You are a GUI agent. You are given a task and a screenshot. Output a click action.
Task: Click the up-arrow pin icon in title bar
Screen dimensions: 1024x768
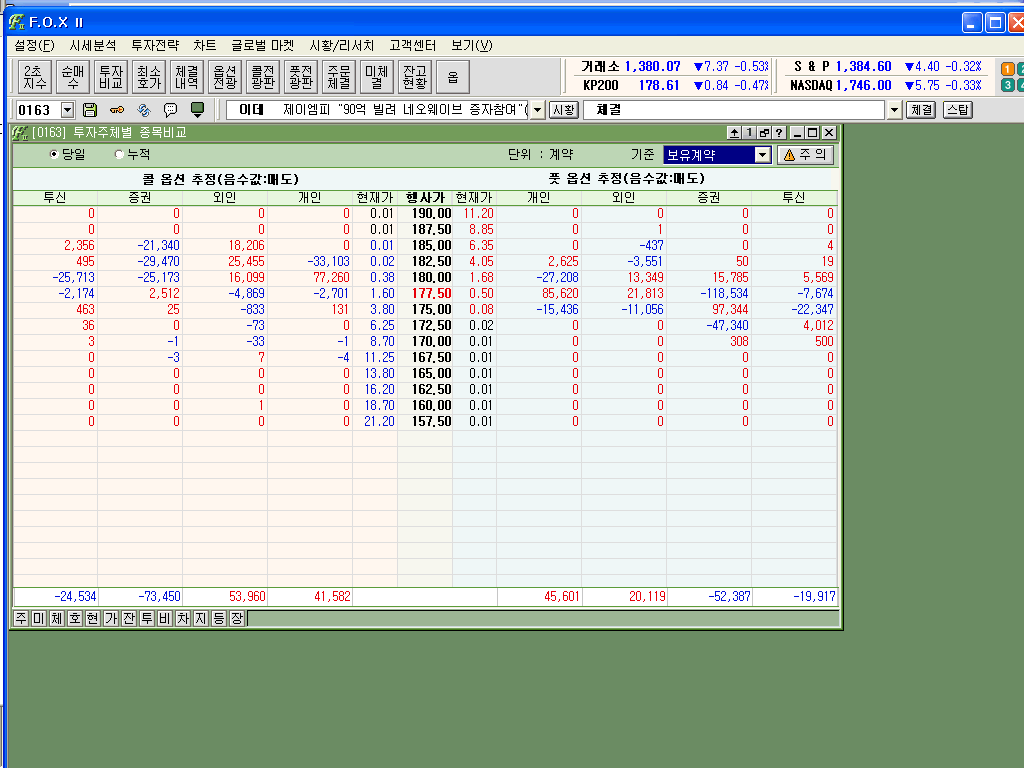pos(733,133)
